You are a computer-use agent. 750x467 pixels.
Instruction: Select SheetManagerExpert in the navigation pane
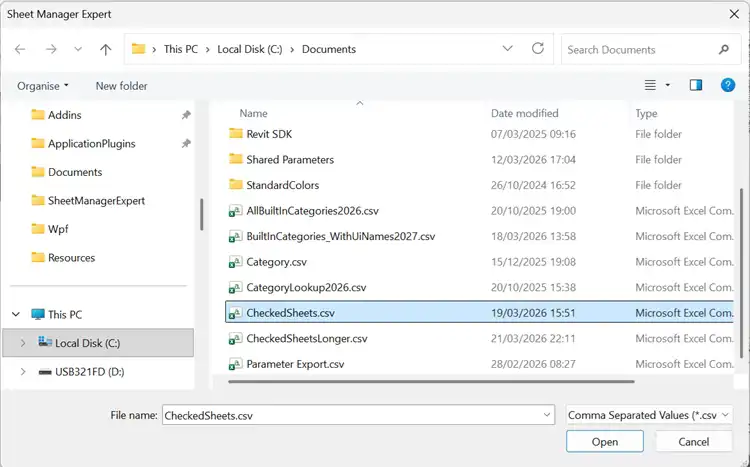pos(96,201)
